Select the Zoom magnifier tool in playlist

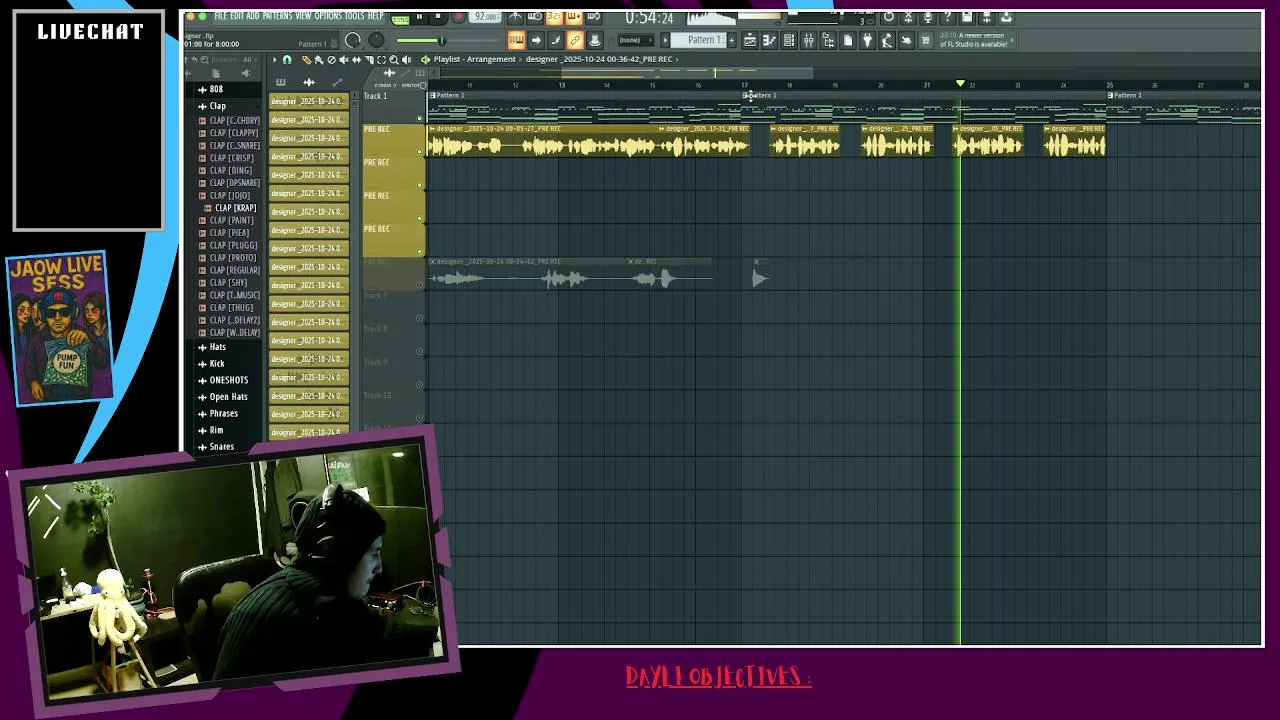(394, 59)
